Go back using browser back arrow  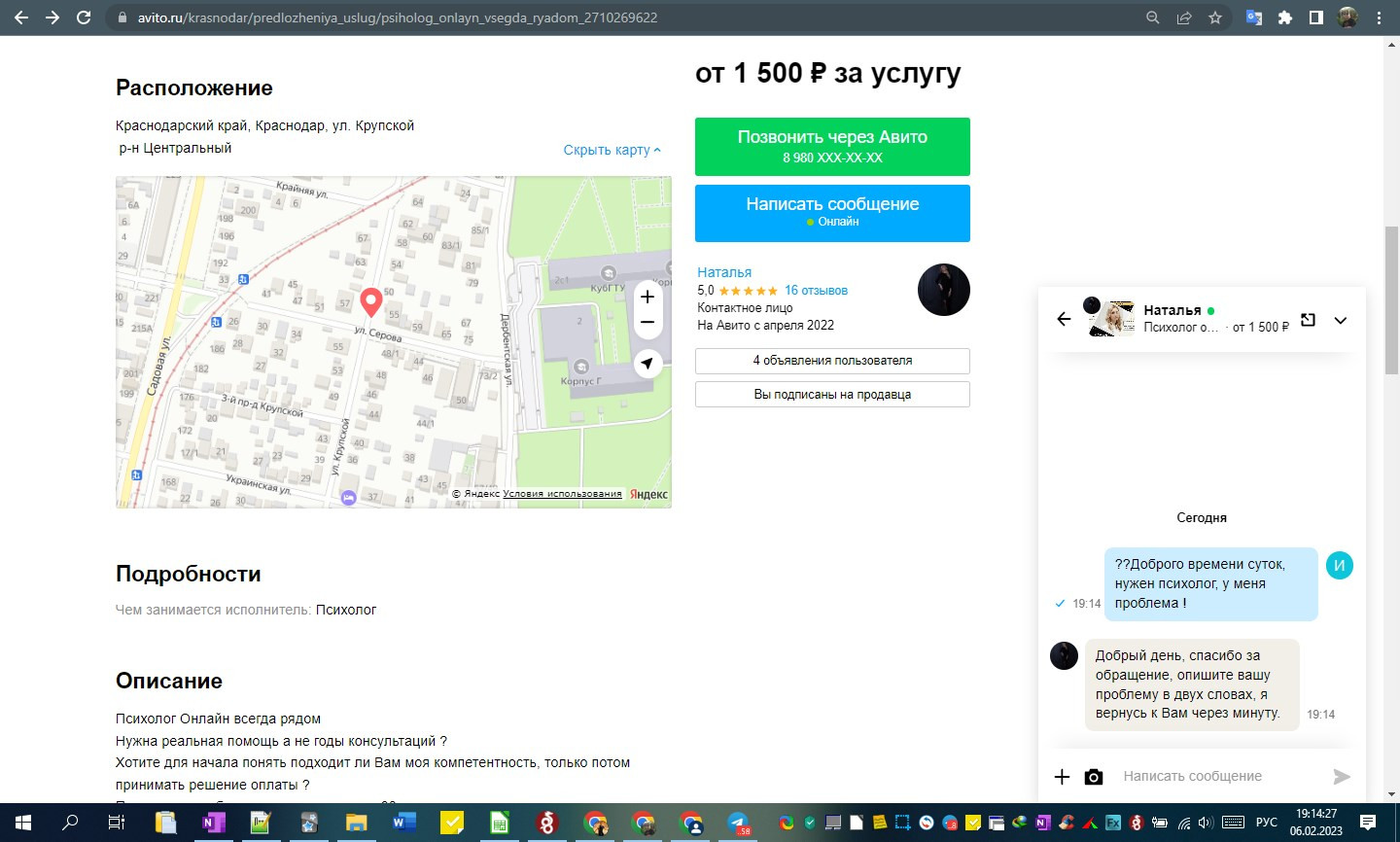pos(21,18)
